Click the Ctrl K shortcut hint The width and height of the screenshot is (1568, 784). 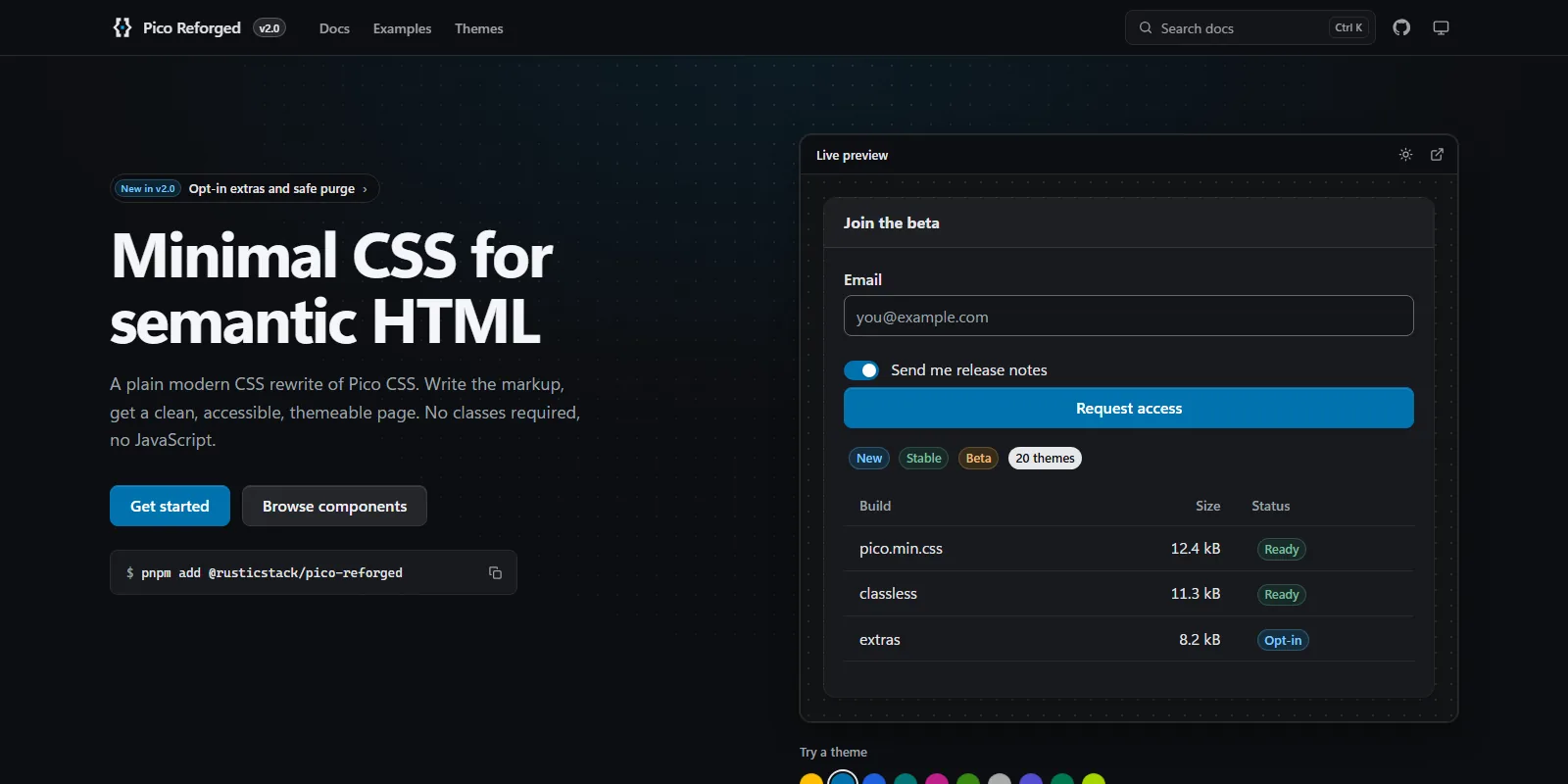pyautogui.click(x=1348, y=27)
